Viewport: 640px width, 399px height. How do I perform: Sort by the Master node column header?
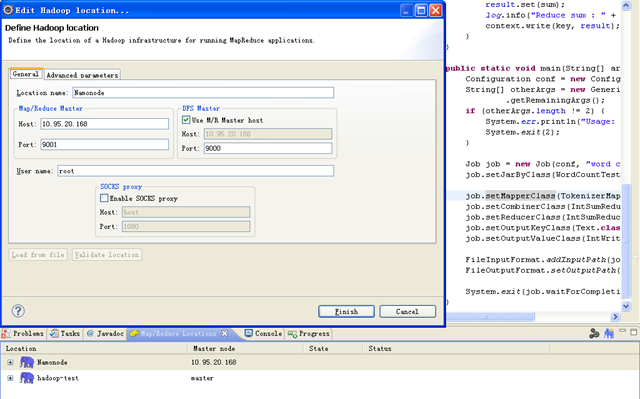[246, 348]
